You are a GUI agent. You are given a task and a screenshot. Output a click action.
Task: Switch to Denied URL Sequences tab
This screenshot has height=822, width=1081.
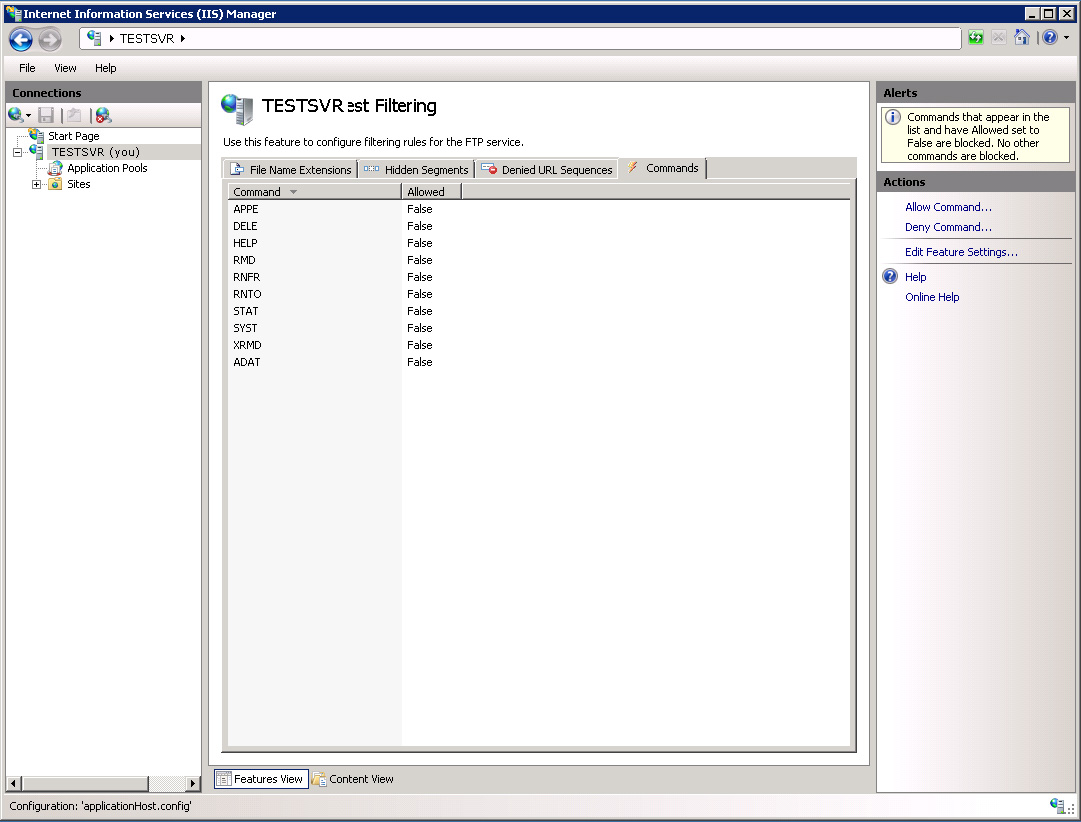[547, 170]
